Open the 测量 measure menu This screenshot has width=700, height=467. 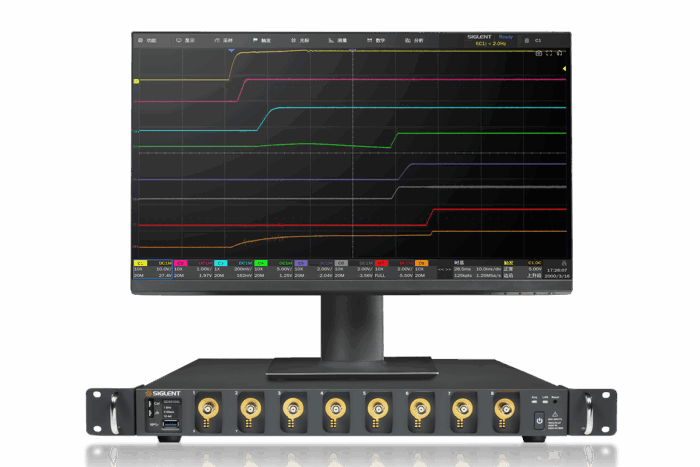(x=338, y=40)
